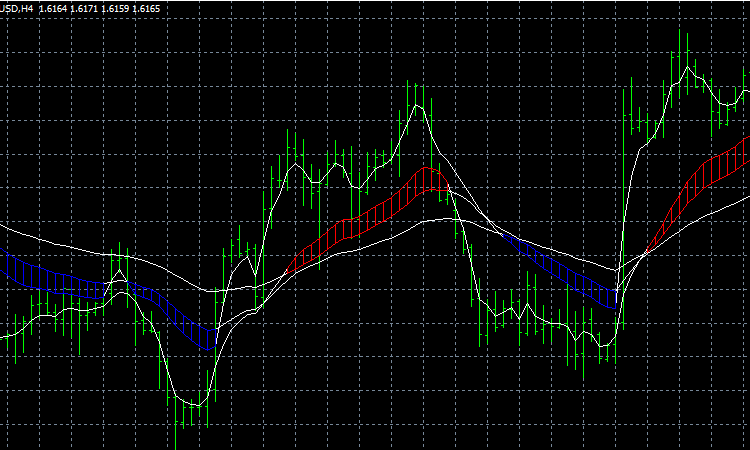Click the high price value 1.6171

pos(84,9)
